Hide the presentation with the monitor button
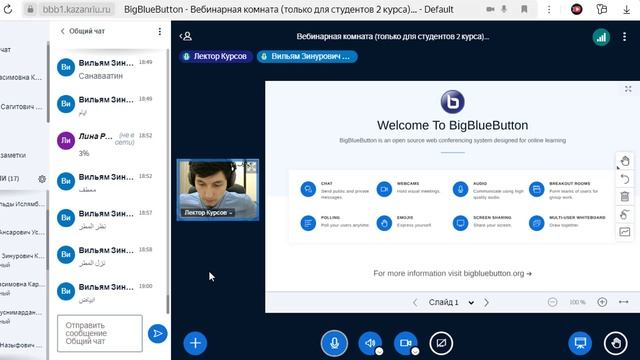Screen dimensions: 640x360 click(580, 343)
